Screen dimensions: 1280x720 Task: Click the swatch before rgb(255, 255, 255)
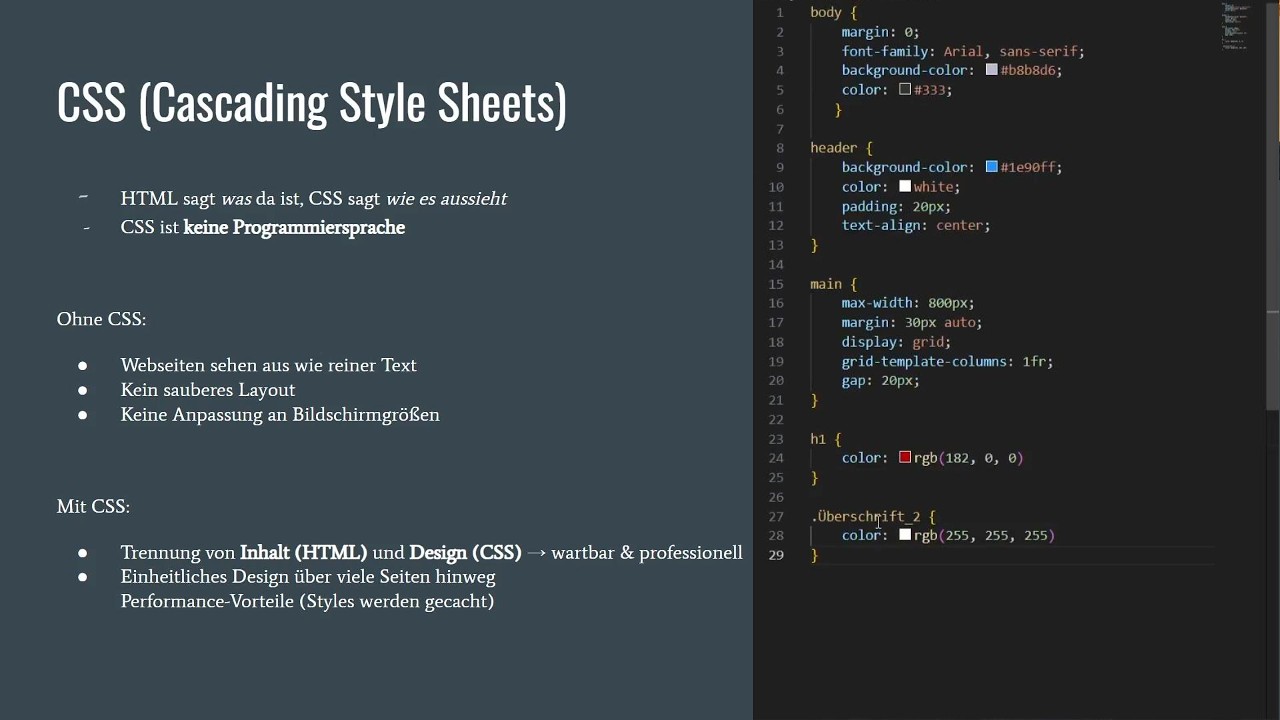[x=905, y=535]
